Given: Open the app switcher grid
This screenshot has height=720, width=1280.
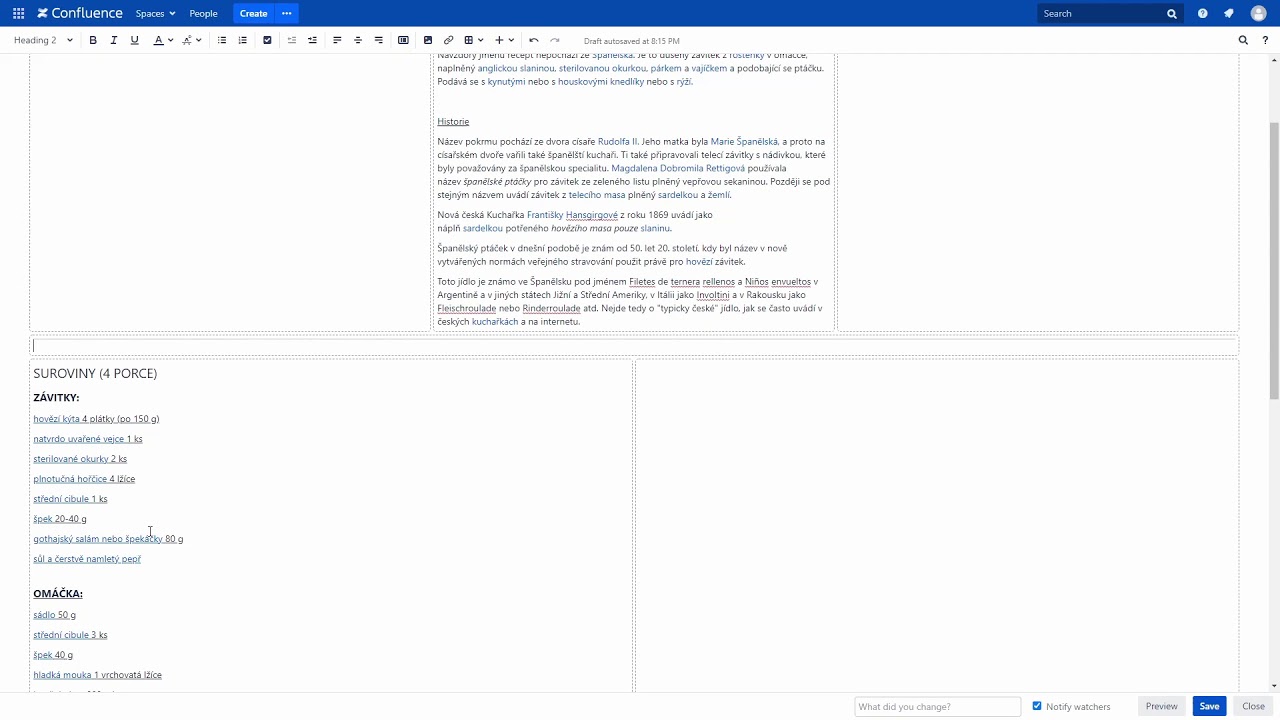Looking at the screenshot, I should coord(19,13).
